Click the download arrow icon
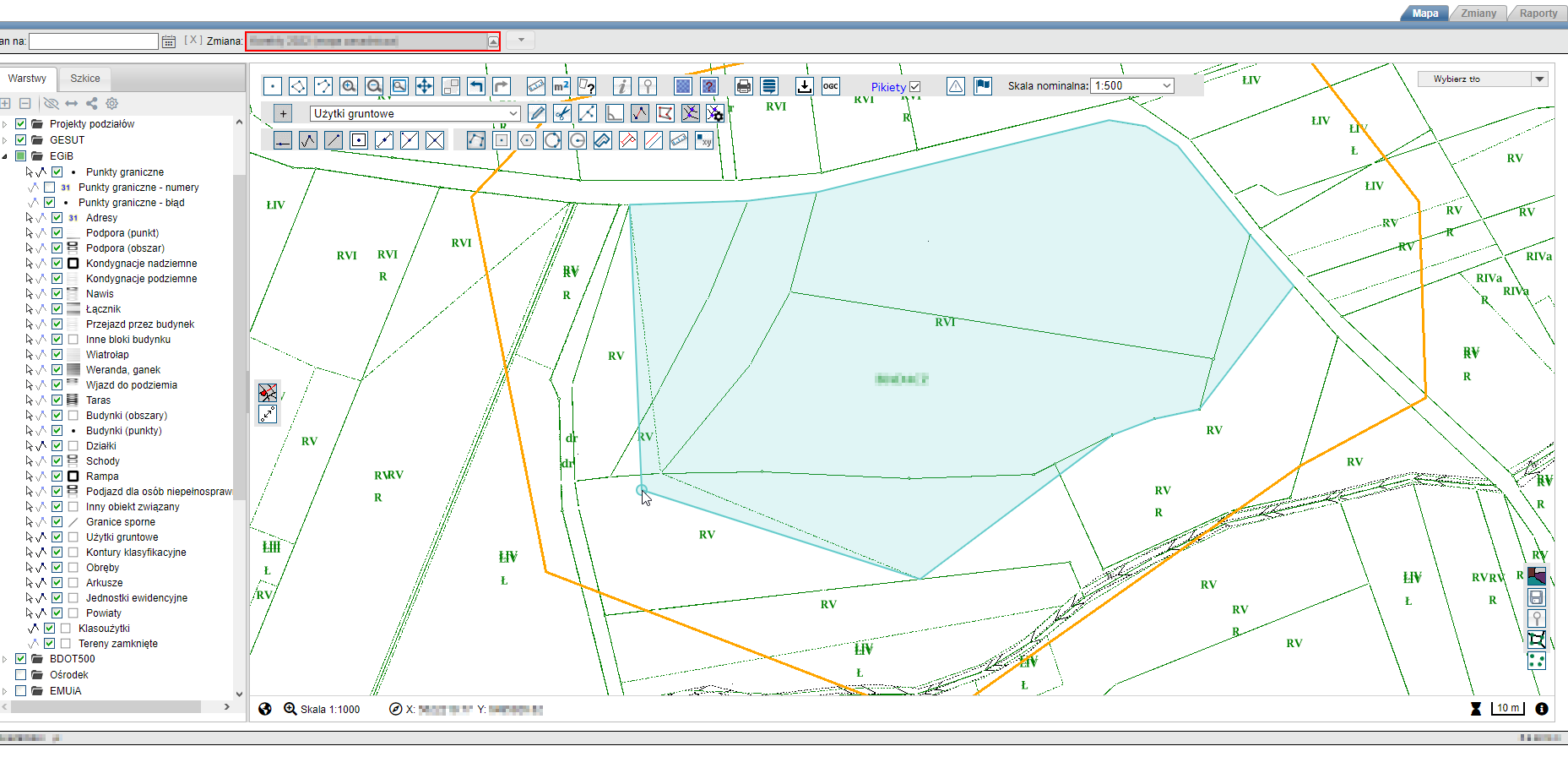The image size is (1568, 757). coord(805,86)
